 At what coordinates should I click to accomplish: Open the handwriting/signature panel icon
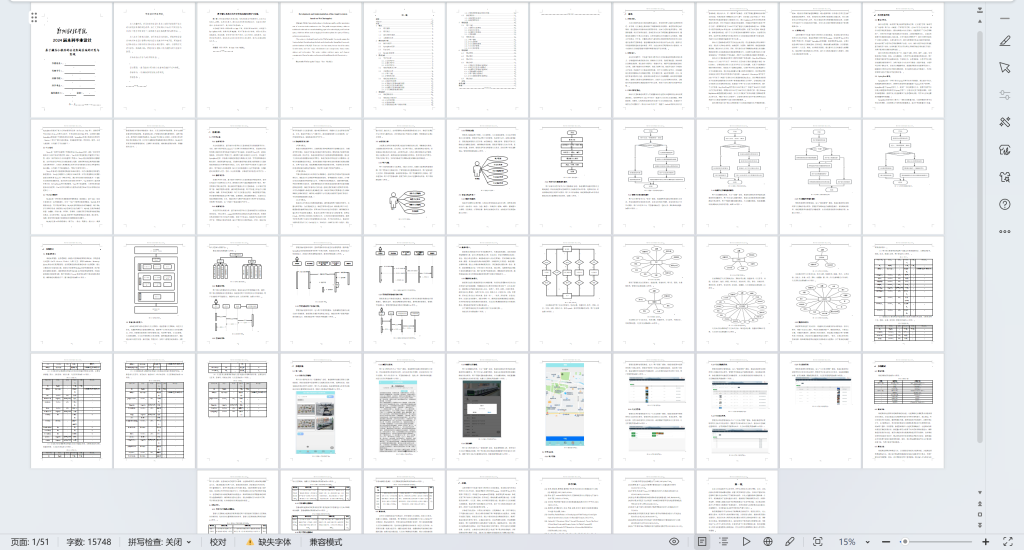(x=1005, y=150)
